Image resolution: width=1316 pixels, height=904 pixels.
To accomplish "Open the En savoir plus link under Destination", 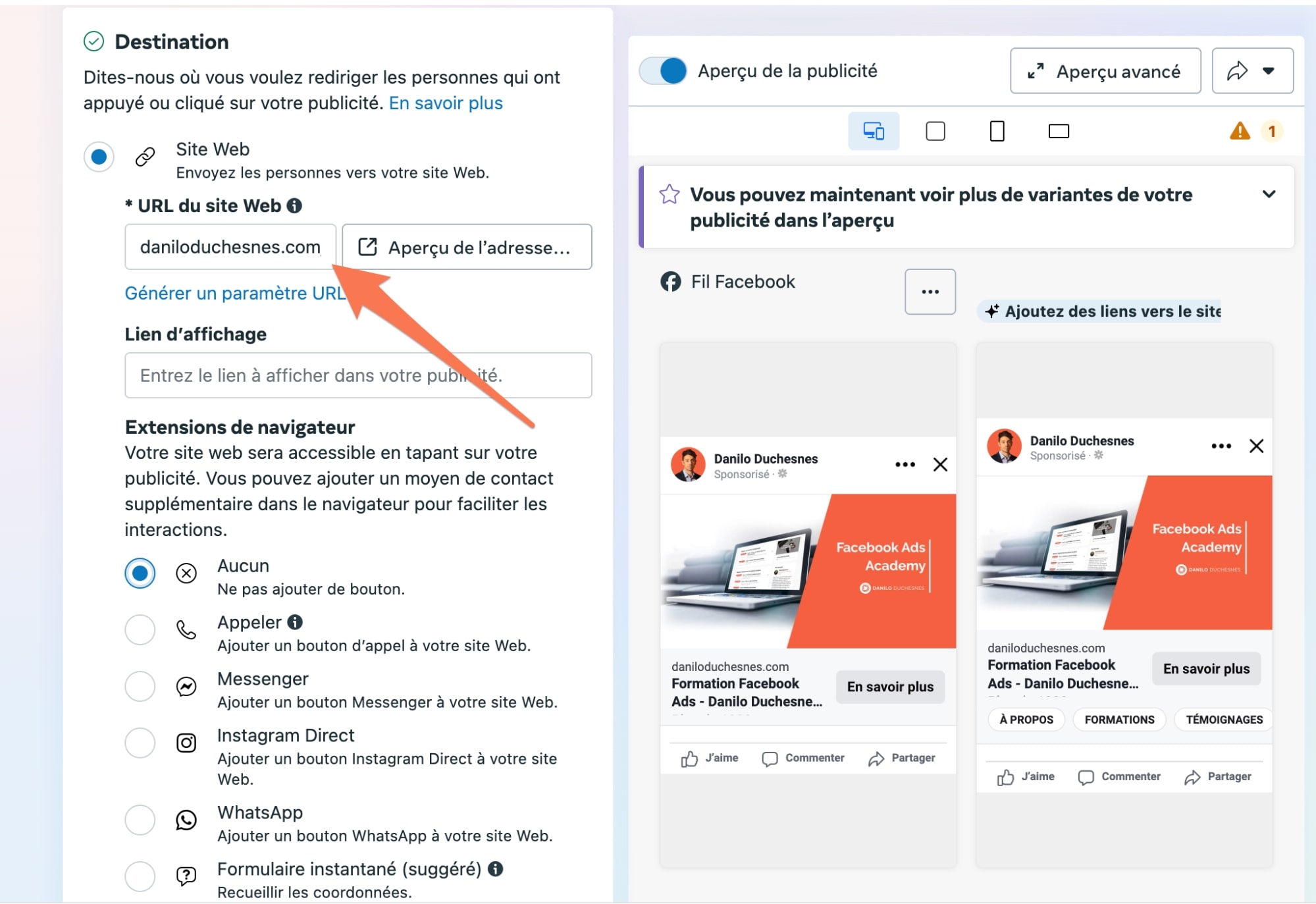I will (x=446, y=103).
